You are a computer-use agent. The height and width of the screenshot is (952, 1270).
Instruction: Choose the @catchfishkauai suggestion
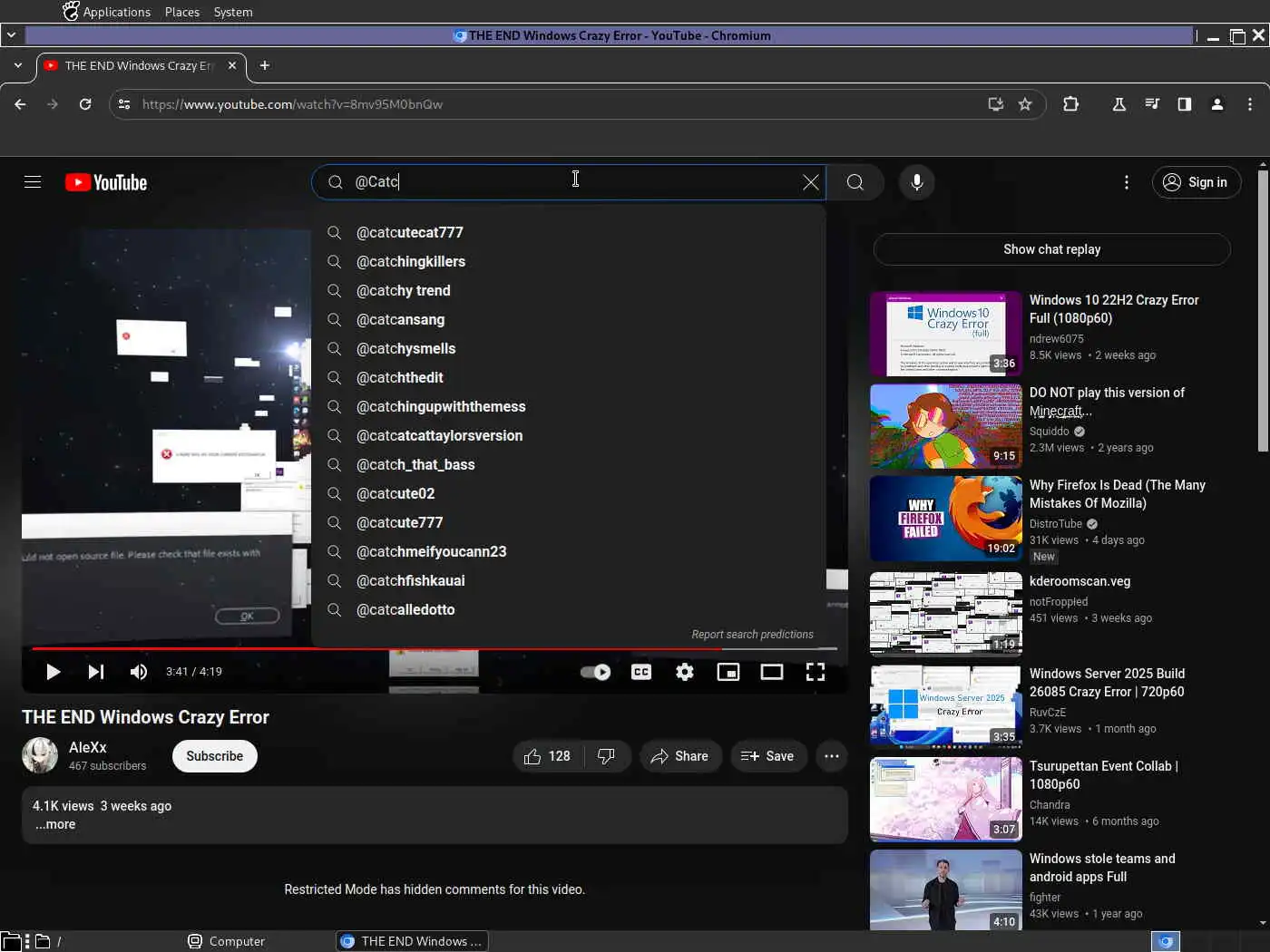click(569, 581)
